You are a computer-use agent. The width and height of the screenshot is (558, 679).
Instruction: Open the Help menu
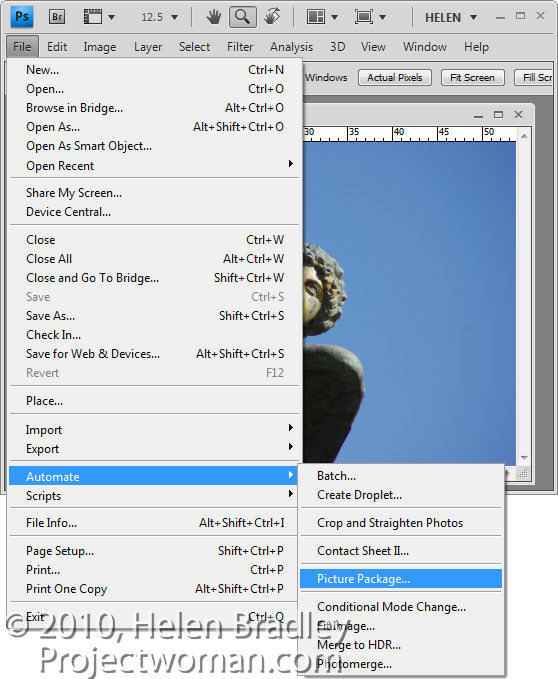pyautogui.click(x=476, y=47)
